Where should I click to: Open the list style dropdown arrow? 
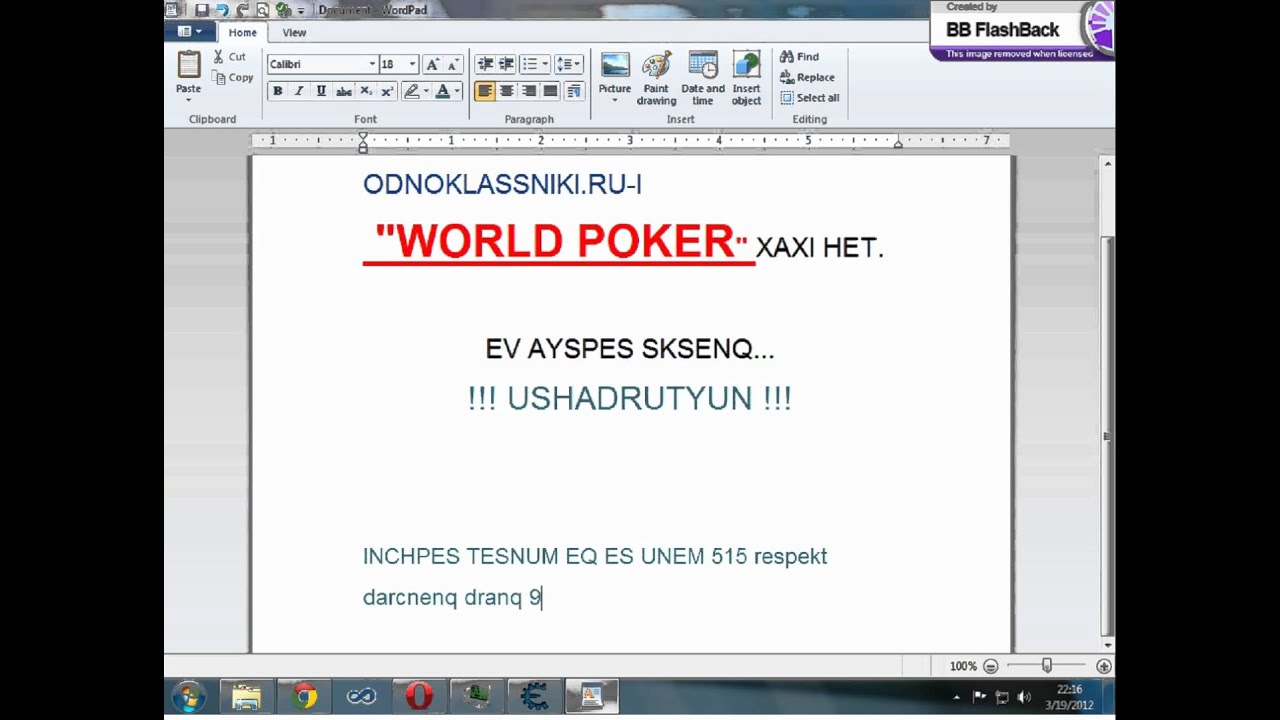(x=545, y=64)
